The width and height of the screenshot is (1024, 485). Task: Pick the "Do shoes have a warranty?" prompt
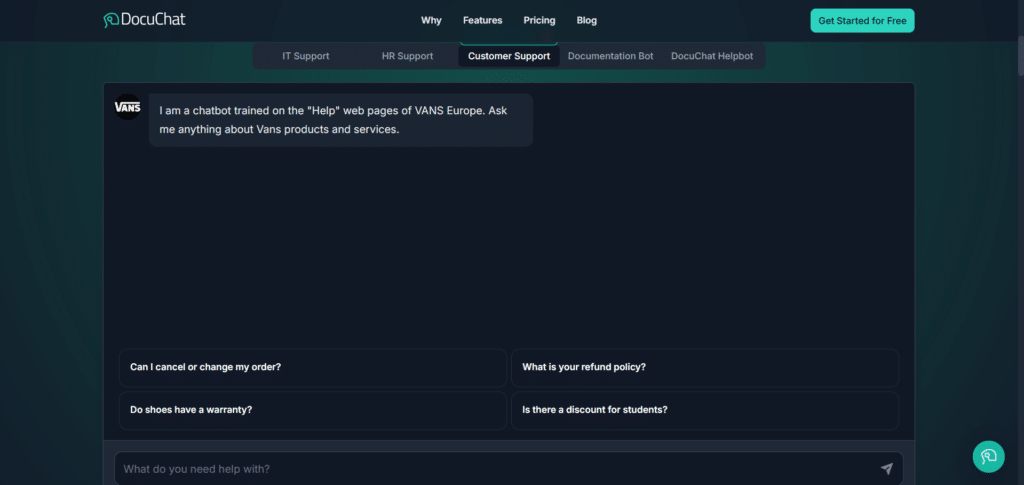click(312, 410)
